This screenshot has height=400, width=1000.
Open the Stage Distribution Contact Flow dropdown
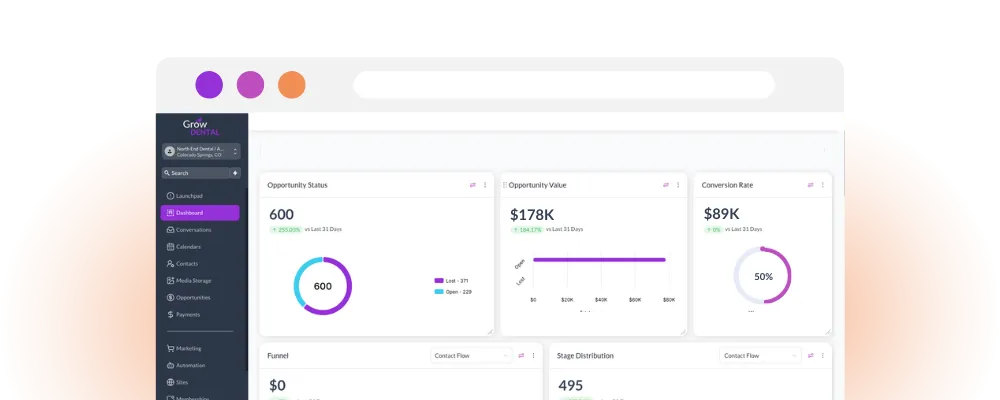[x=761, y=355]
